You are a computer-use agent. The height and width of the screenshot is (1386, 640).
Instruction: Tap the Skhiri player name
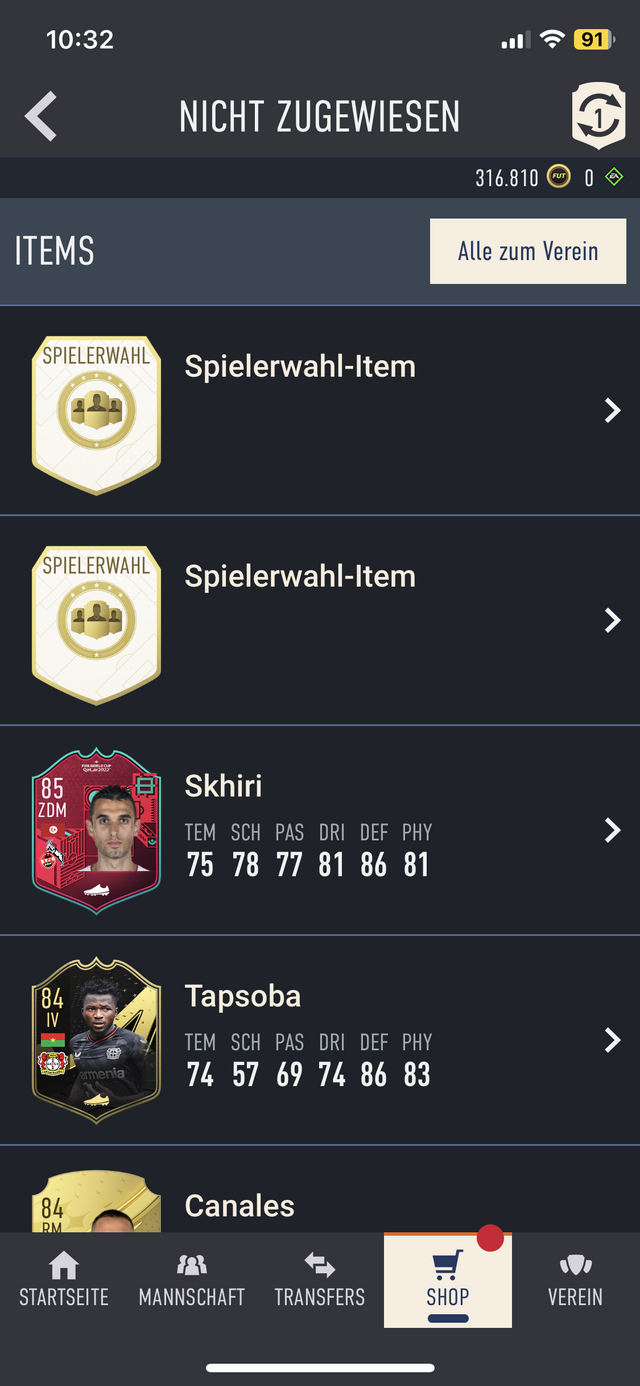[224, 786]
